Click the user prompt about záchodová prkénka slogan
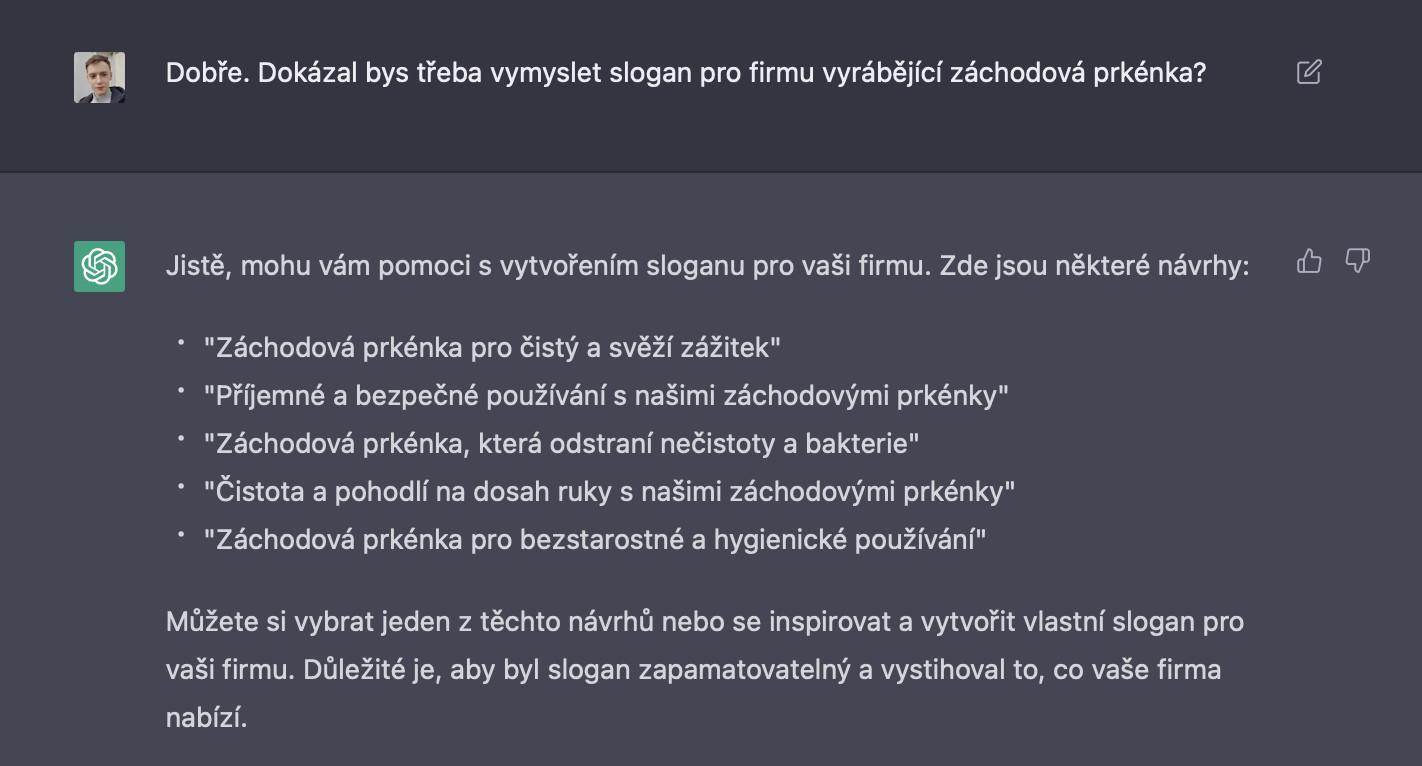This screenshot has width=1422, height=766. 686,73
